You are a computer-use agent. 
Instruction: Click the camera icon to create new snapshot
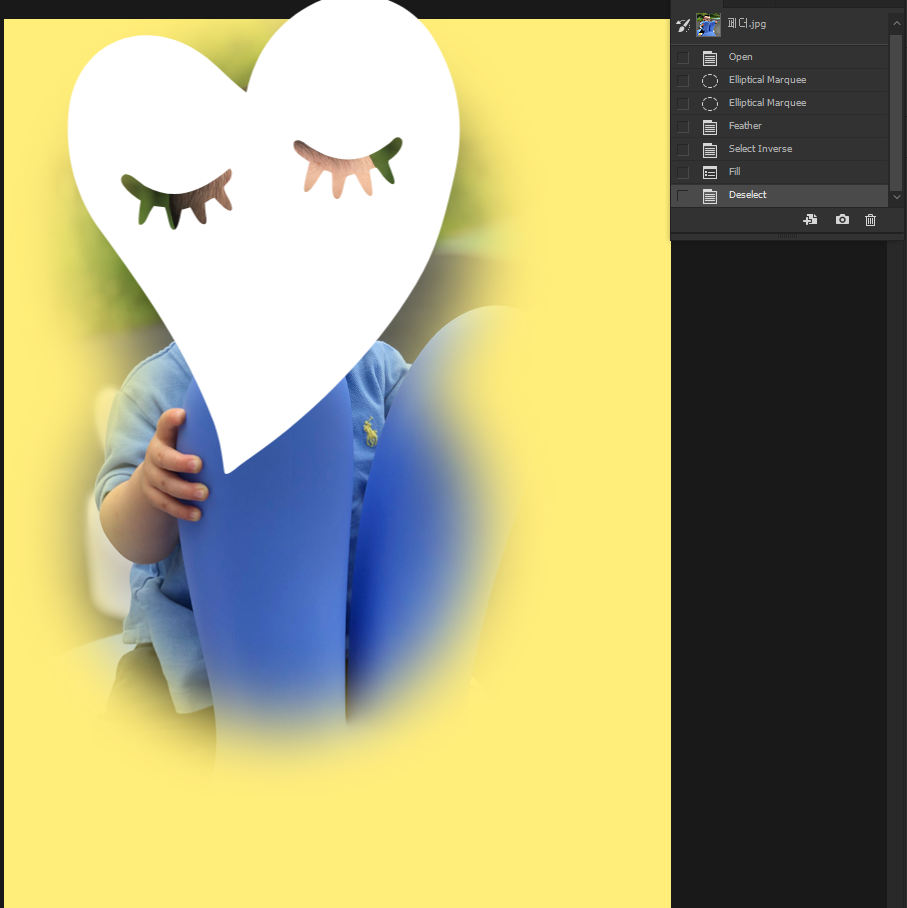pyautogui.click(x=842, y=219)
